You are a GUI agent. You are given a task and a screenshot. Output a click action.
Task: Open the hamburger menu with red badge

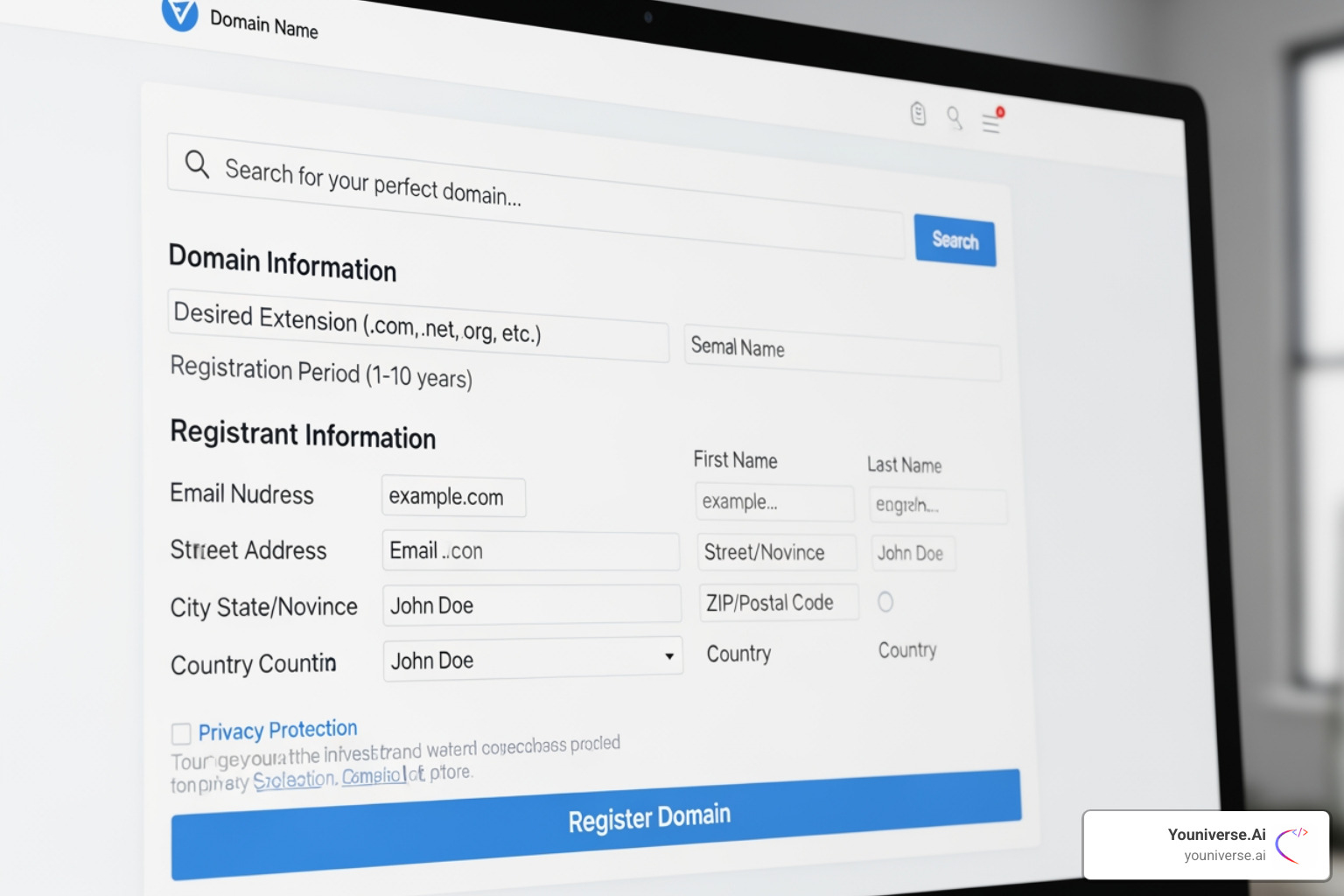(992, 121)
